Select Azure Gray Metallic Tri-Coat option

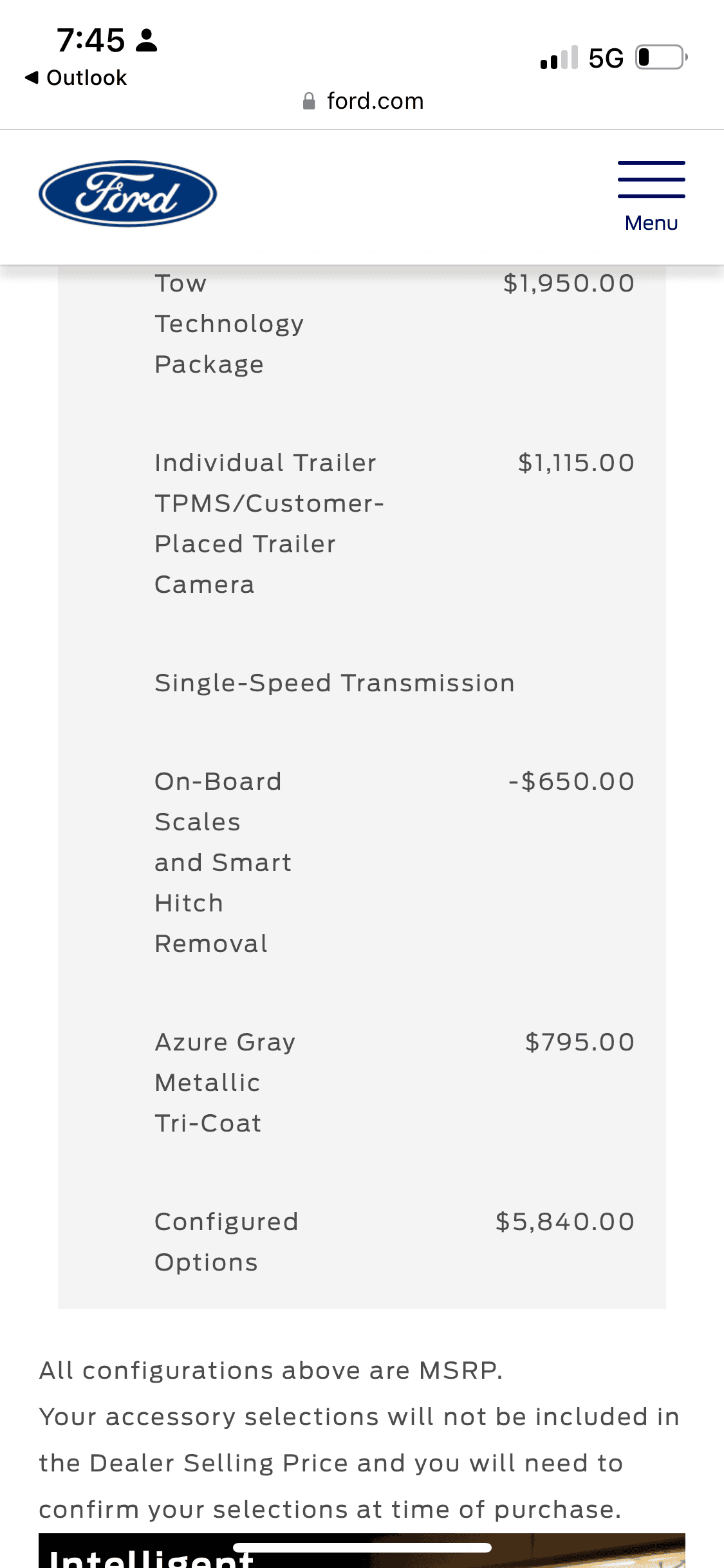(225, 1082)
